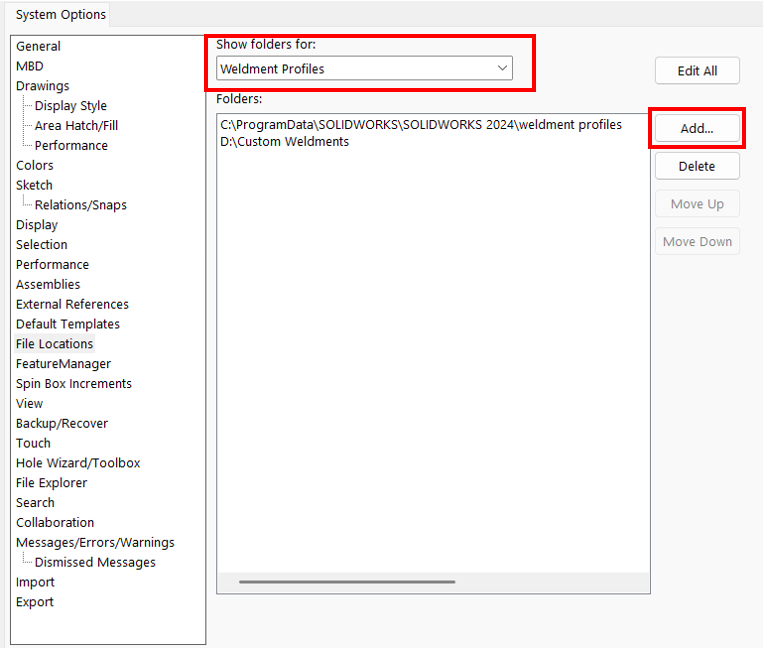Select Backup/Recover in the options tree
This screenshot has height=653, width=764.
pyautogui.click(x=62, y=423)
